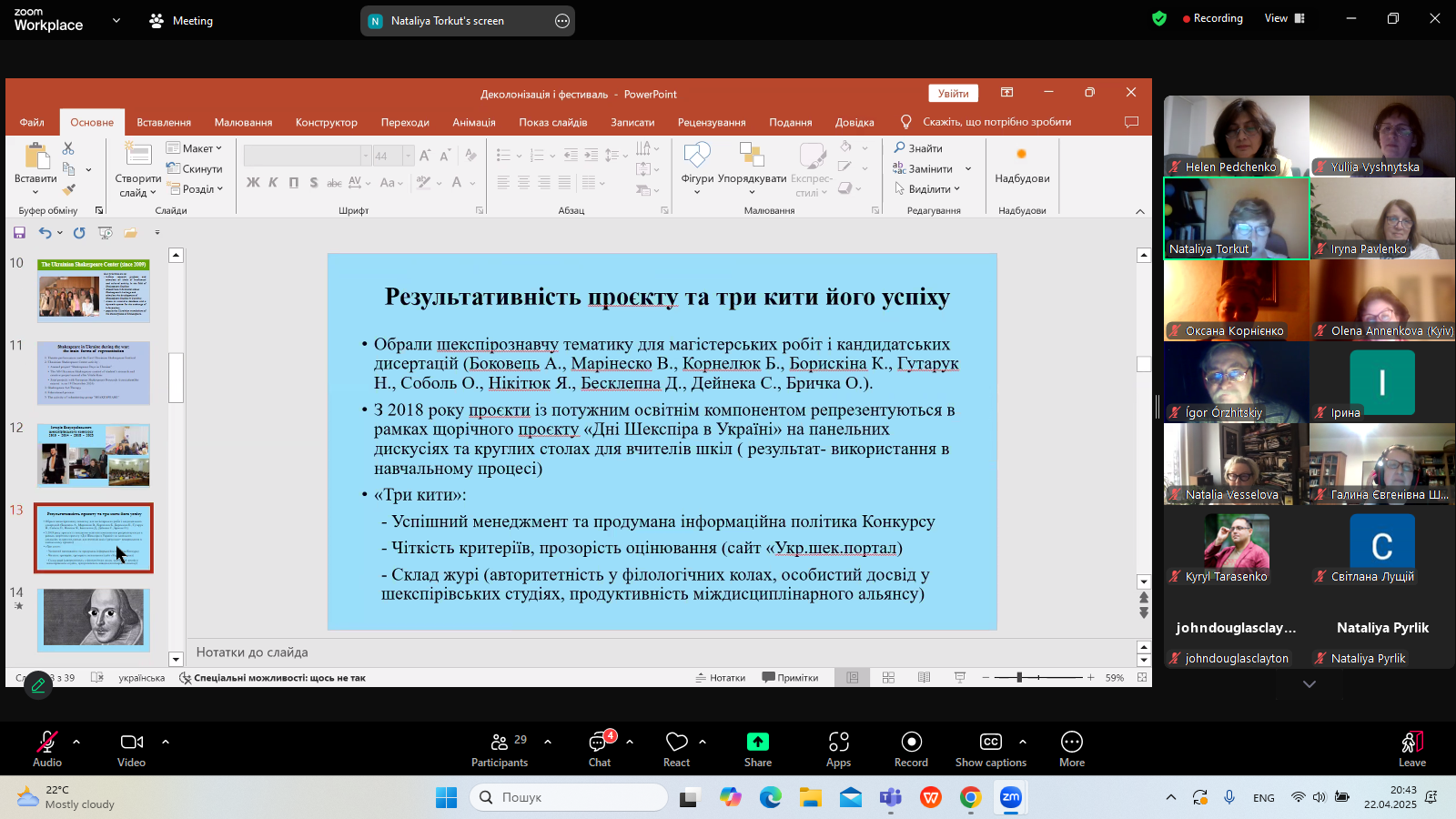Toggle Show captions
The image size is (1456, 819).
(x=990, y=743)
